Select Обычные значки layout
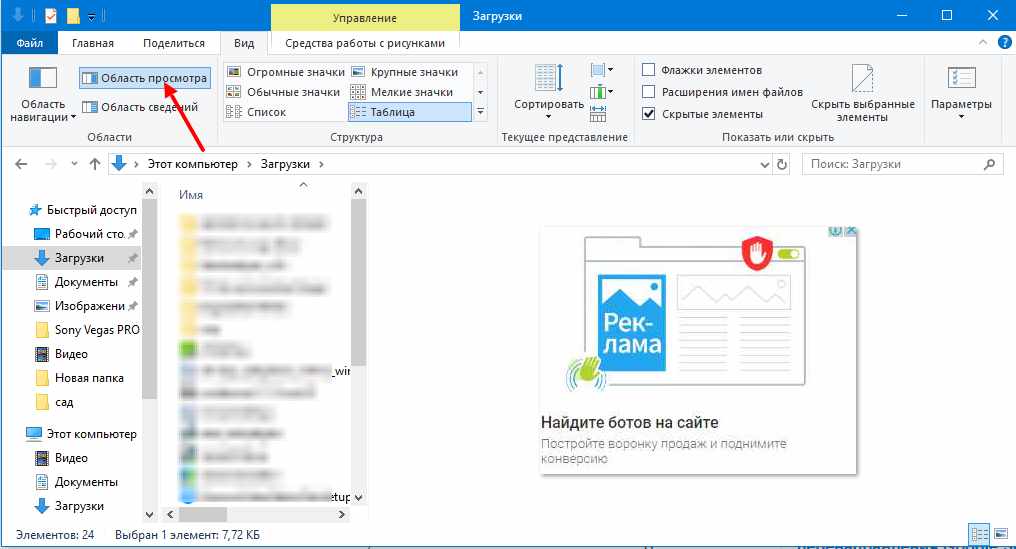Viewport: 1016px width, 549px height. coord(283,92)
